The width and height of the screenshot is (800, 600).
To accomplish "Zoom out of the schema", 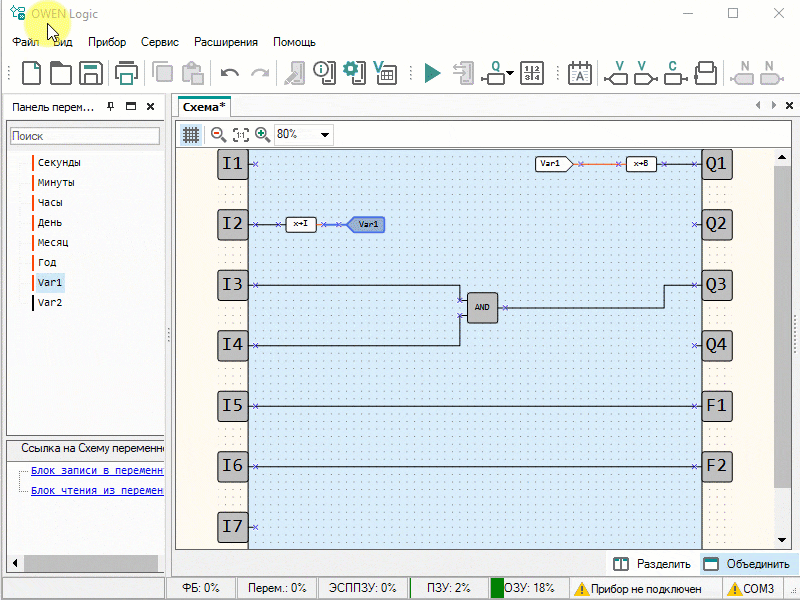I will 218,135.
